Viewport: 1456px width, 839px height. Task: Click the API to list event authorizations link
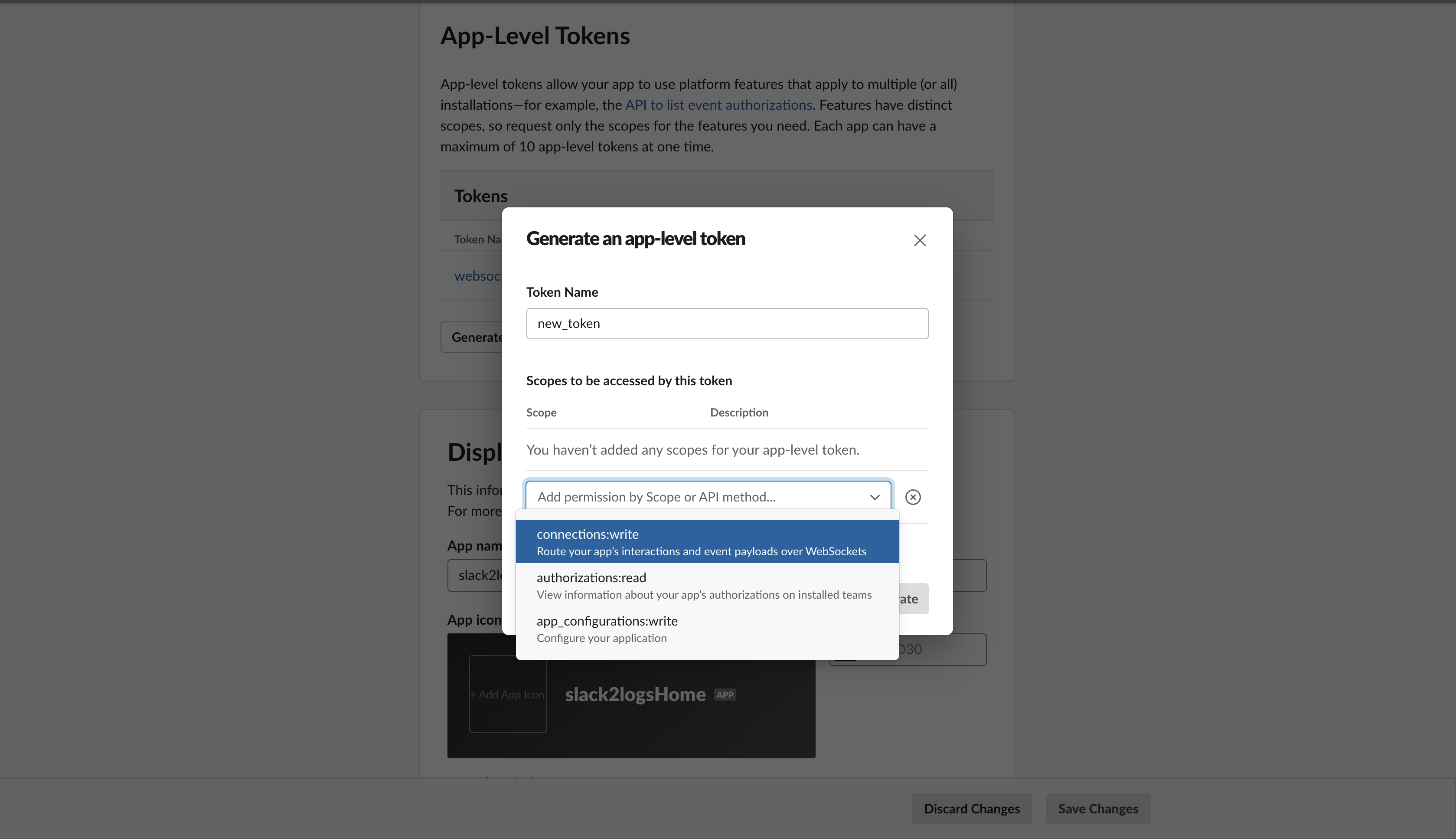click(x=718, y=105)
